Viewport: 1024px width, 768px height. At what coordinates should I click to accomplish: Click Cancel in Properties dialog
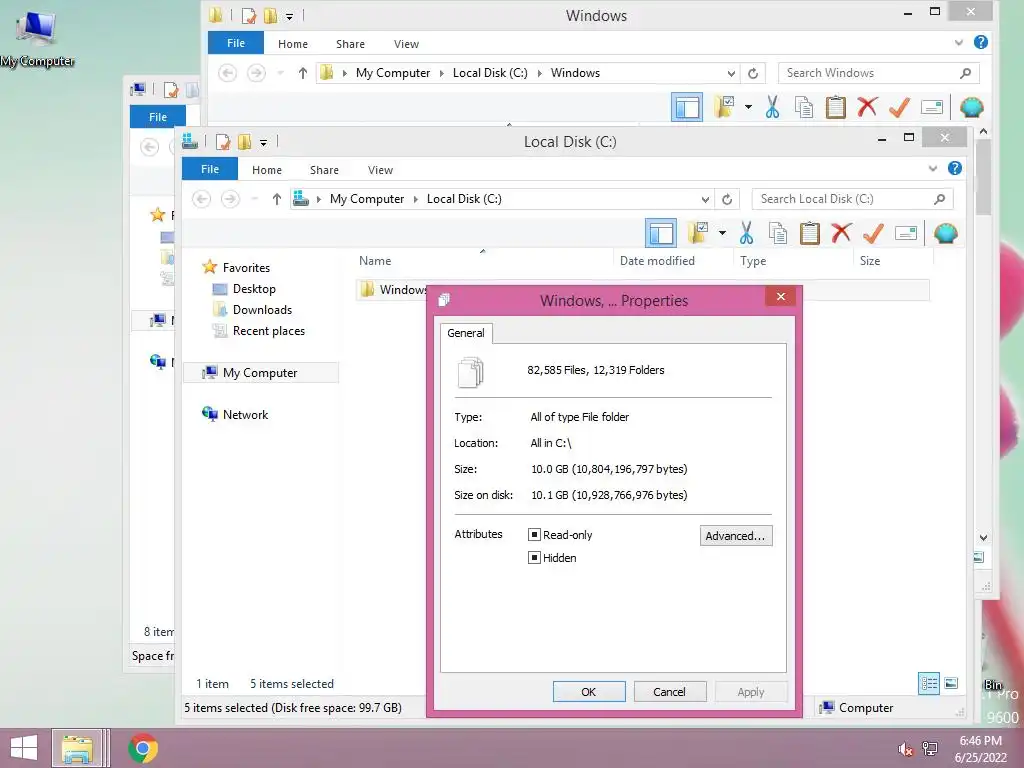point(669,692)
